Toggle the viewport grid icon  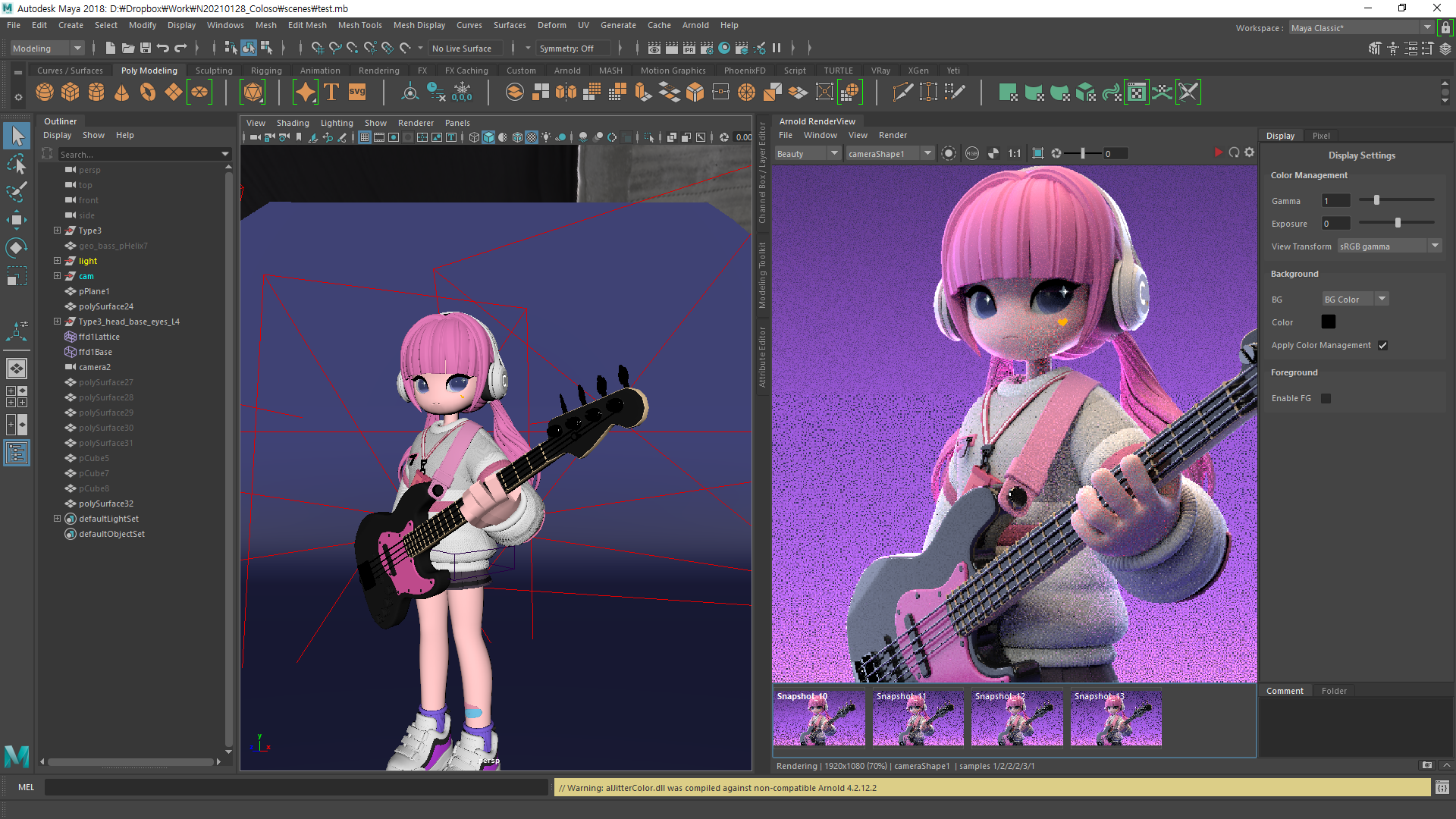coord(365,137)
